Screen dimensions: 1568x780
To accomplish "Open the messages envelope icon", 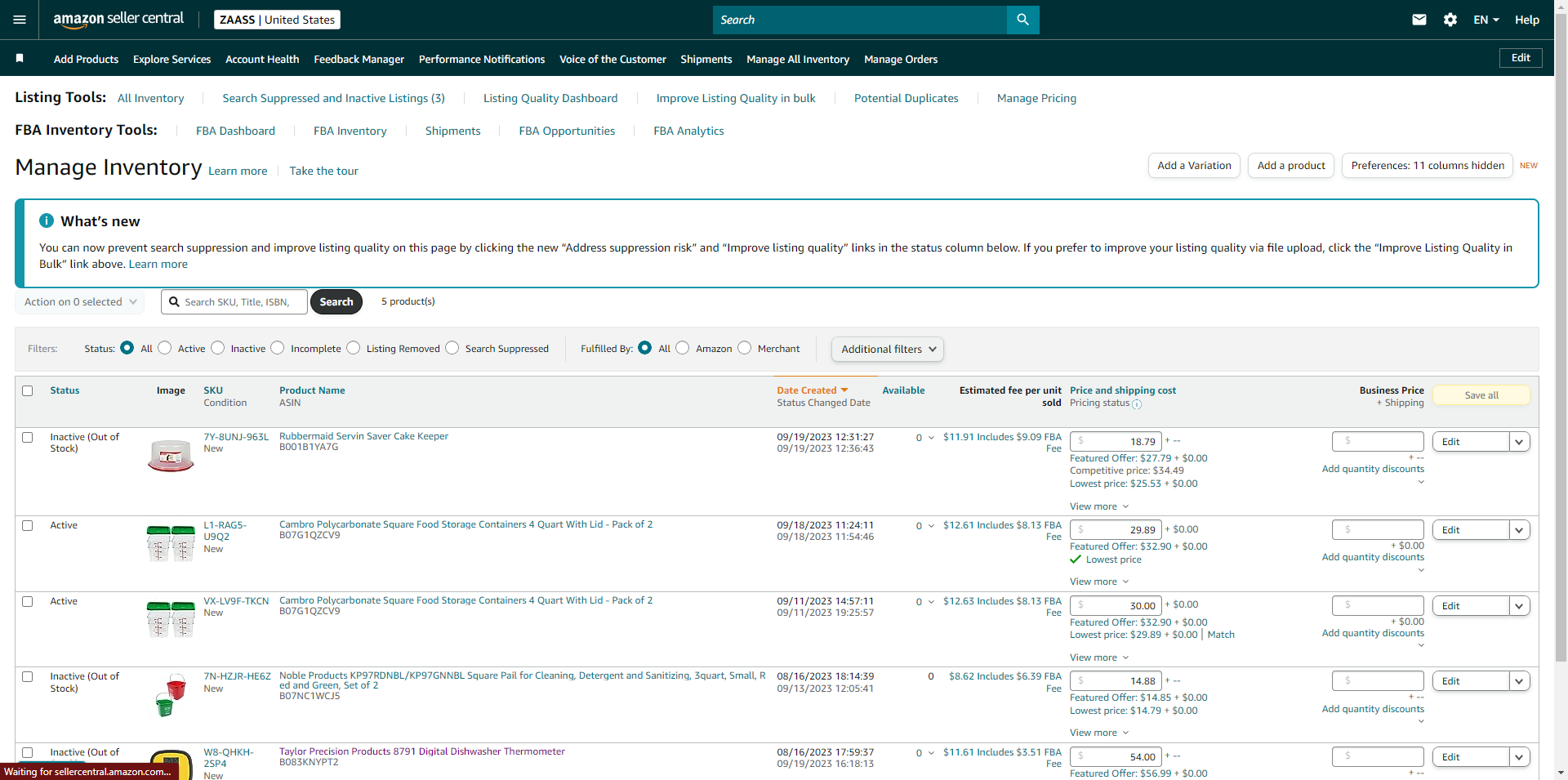I will 1419,20.
